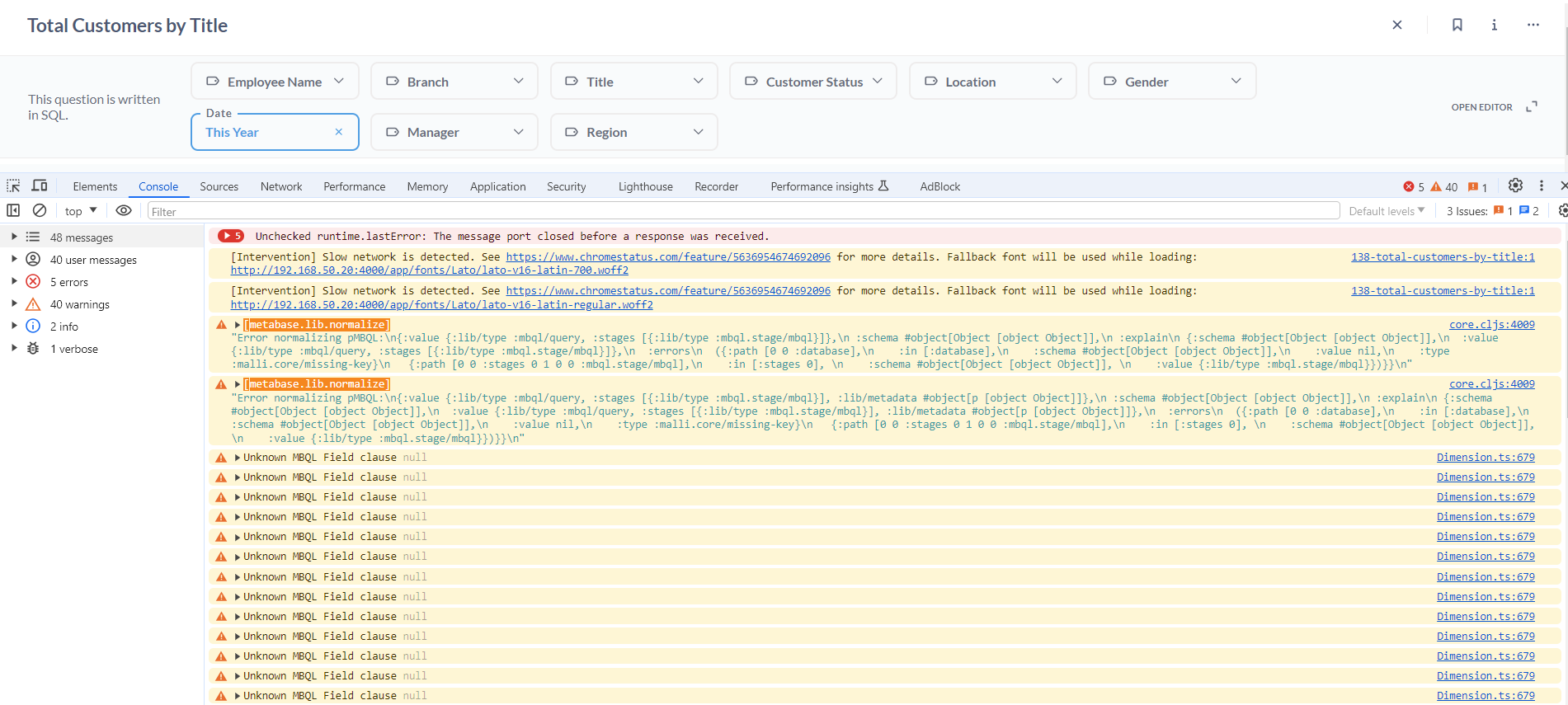Click the This question is written in SQL text
The image size is (1568, 705).
94,107
